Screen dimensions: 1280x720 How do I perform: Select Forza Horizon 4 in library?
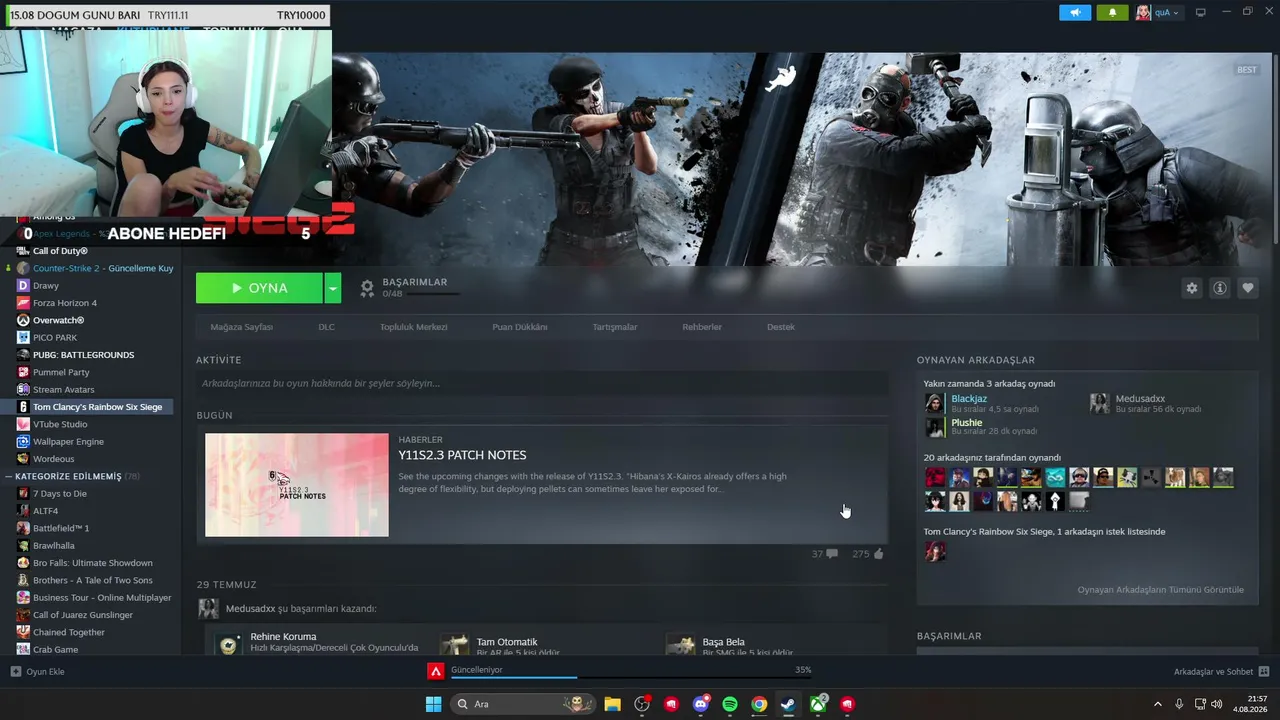(x=65, y=303)
